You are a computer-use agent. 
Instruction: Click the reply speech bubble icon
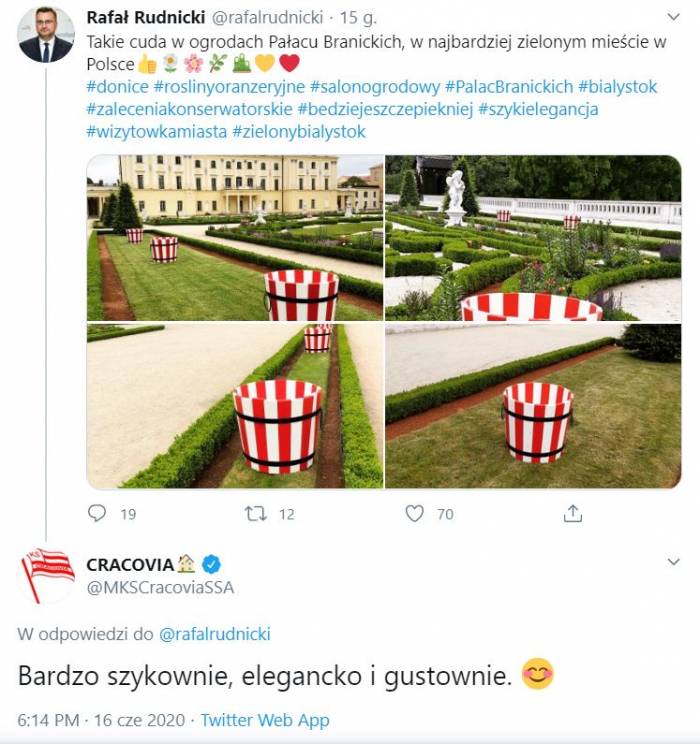click(x=97, y=513)
